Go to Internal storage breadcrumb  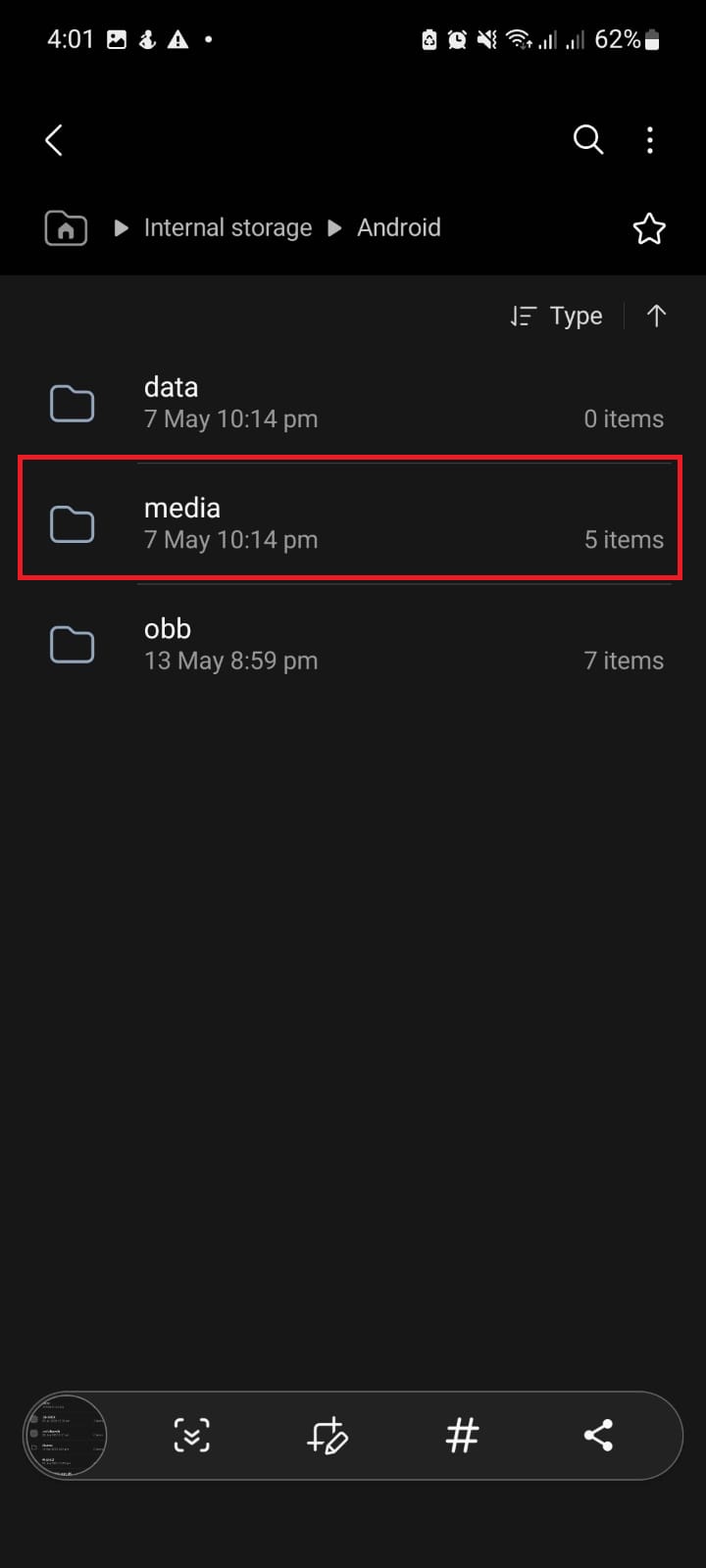tap(227, 227)
